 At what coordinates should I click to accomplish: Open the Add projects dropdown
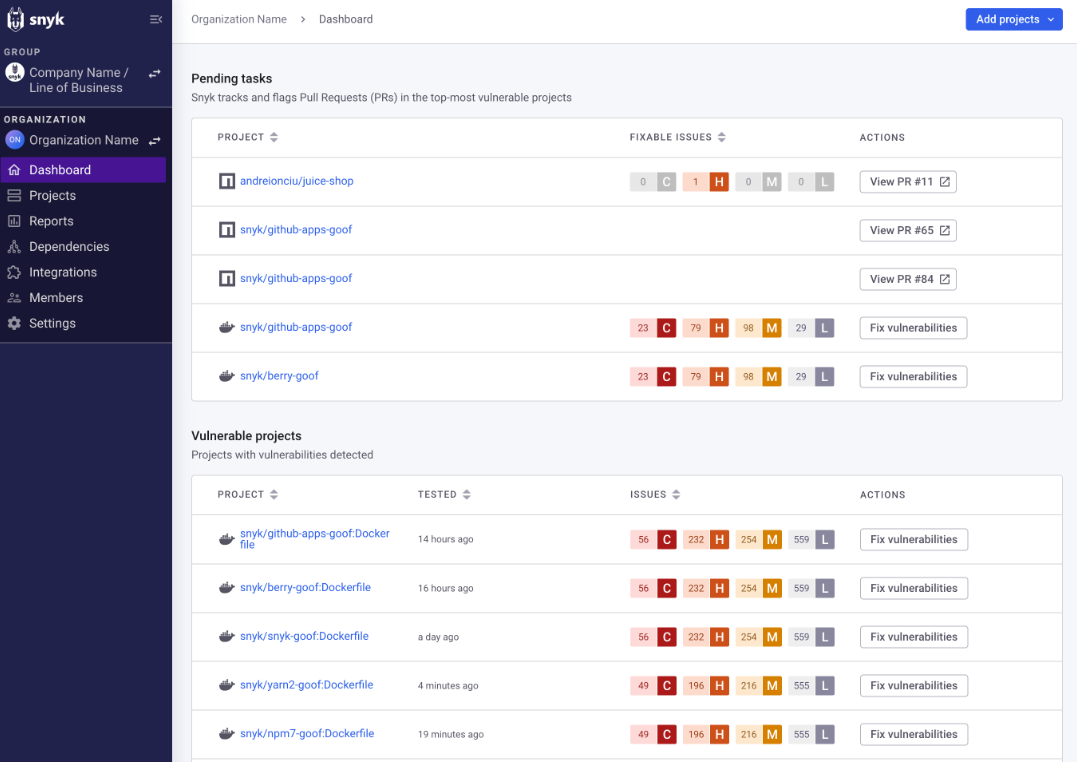tap(1014, 19)
